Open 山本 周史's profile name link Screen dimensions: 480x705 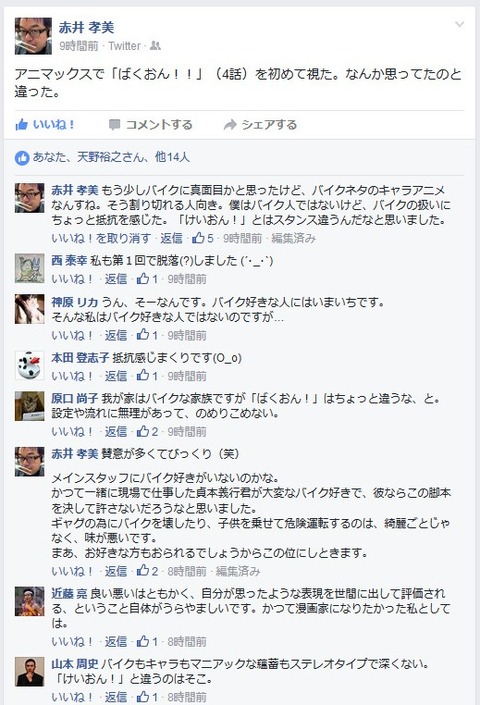coord(75,664)
